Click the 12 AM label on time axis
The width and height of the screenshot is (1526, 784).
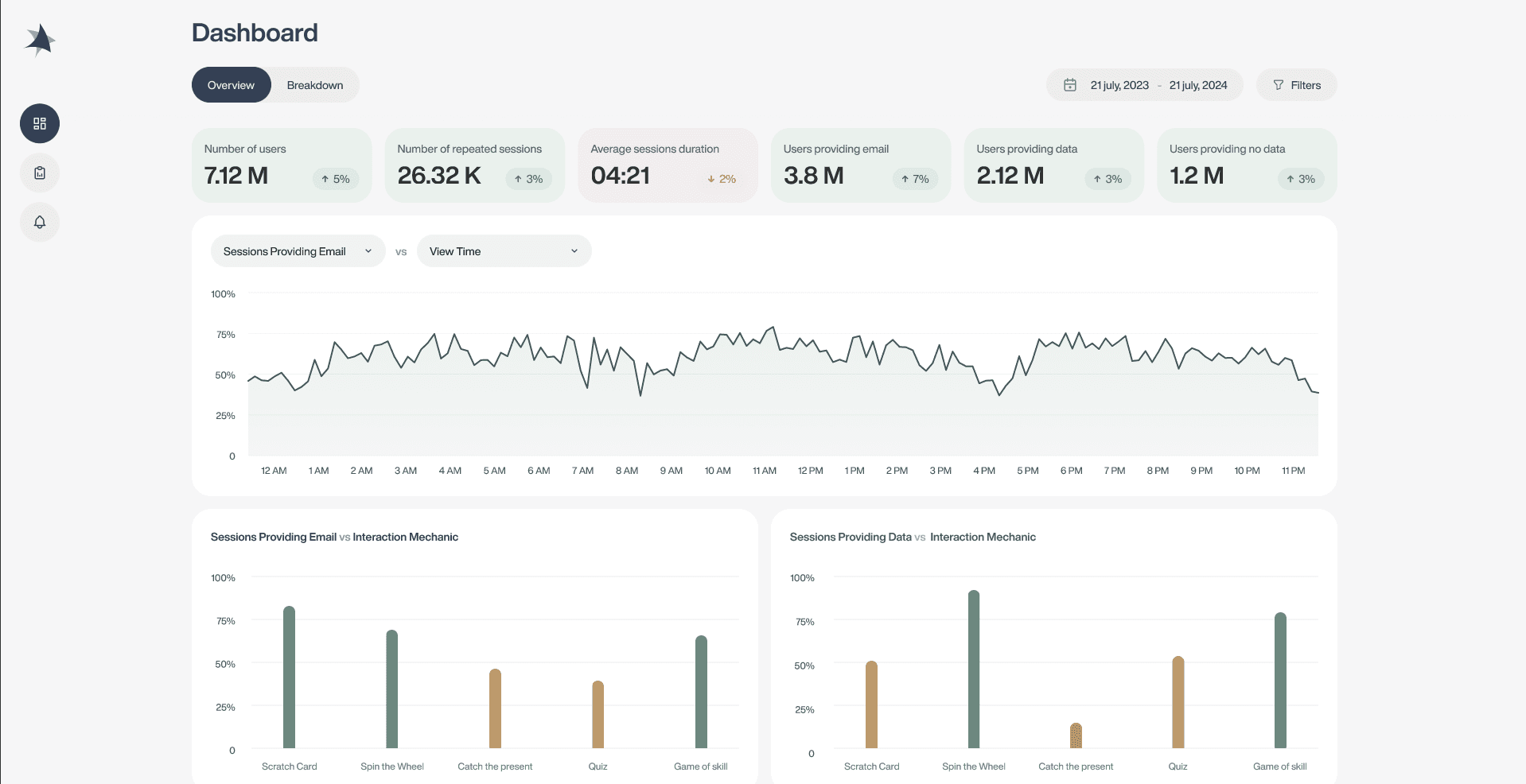[x=274, y=471]
